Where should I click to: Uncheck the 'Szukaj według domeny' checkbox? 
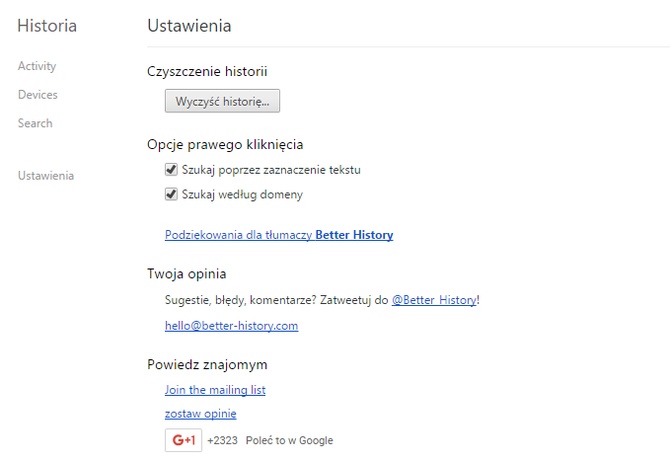(172, 194)
